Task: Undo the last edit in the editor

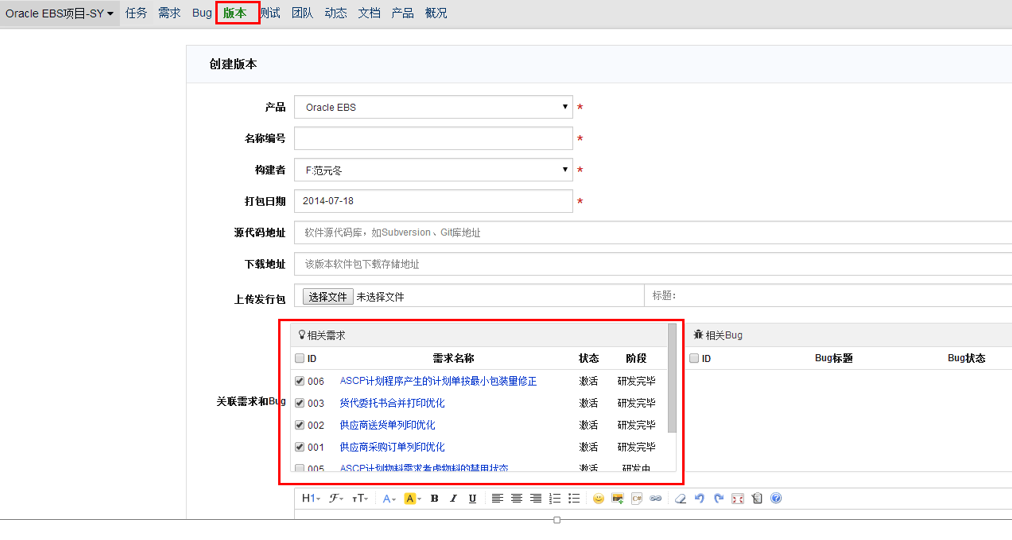Action: [700, 499]
